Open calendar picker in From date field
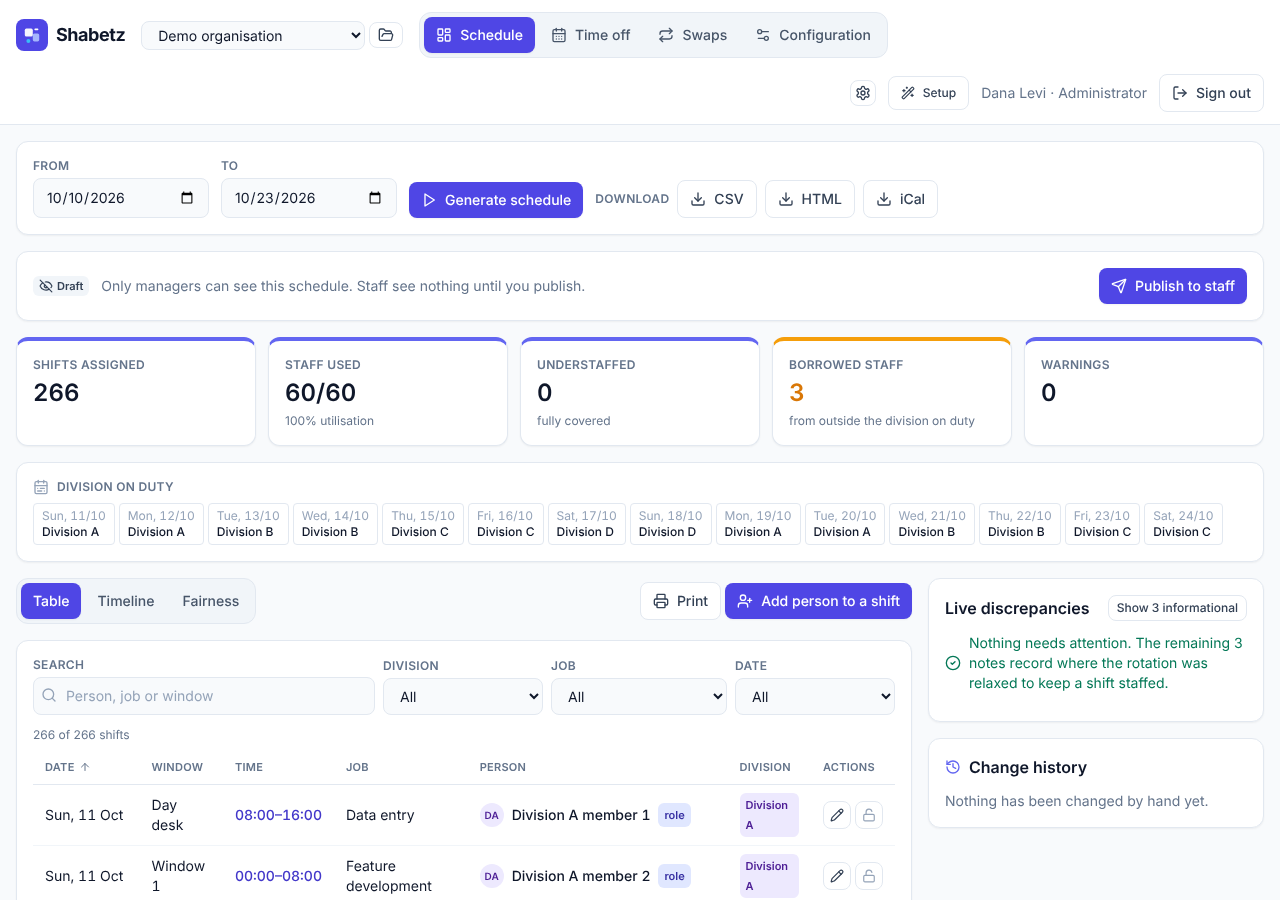The height and width of the screenshot is (900, 1280). [x=187, y=198]
